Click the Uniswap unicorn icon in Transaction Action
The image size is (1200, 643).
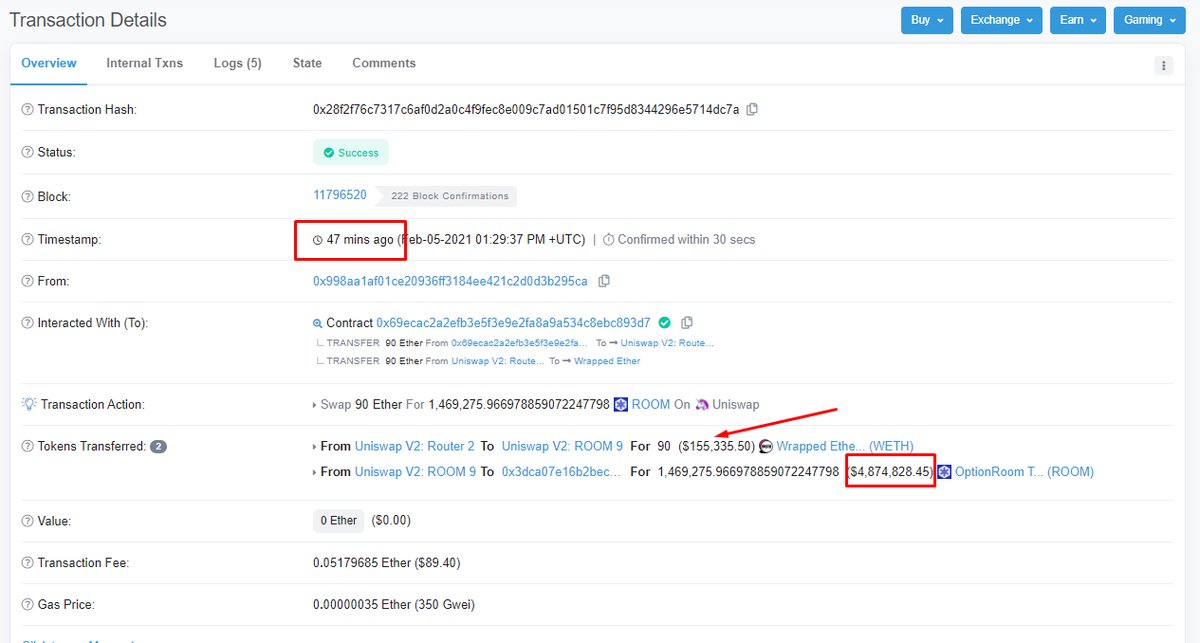(702, 404)
